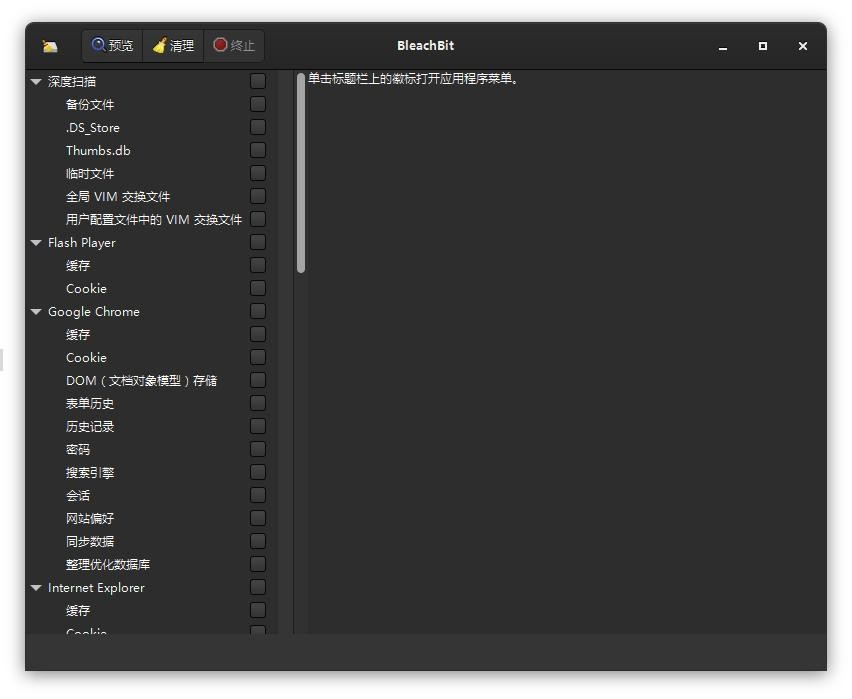
Task: Select 用户配置文件中的 VIM 交换文件 row
Action: tap(154, 220)
